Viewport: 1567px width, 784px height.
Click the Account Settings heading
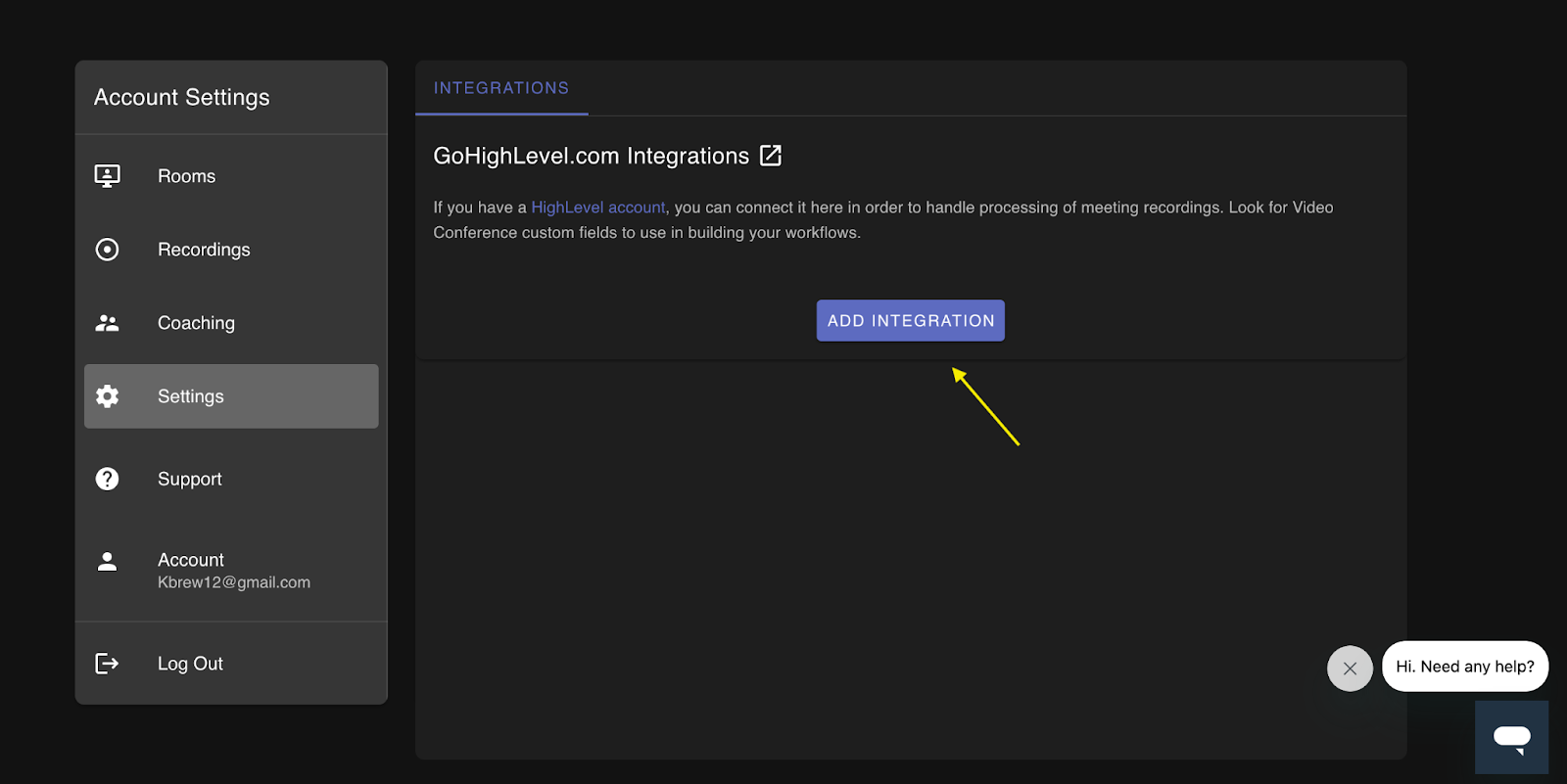coord(182,97)
